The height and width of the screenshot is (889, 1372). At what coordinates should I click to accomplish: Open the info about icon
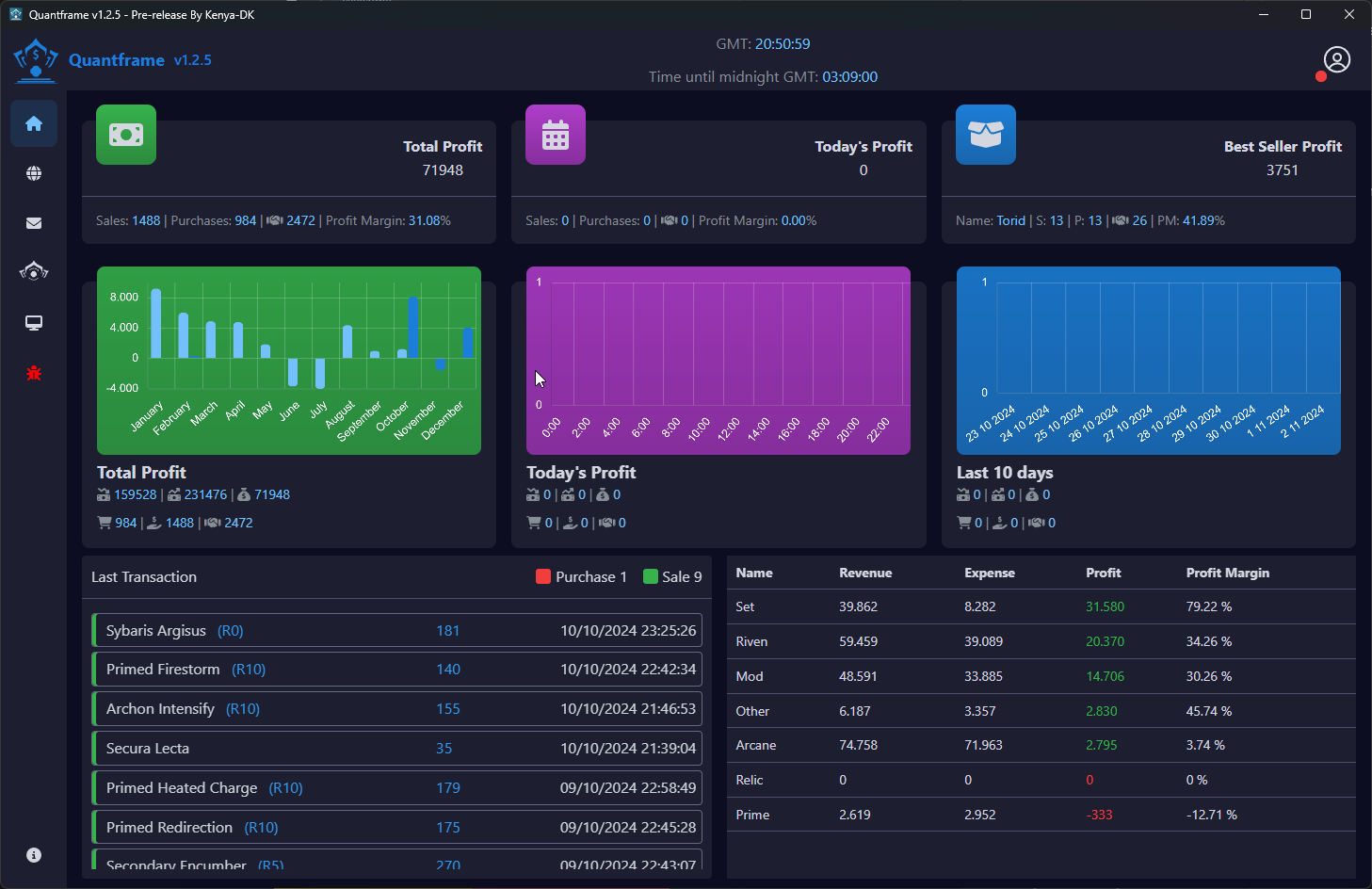(34, 855)
